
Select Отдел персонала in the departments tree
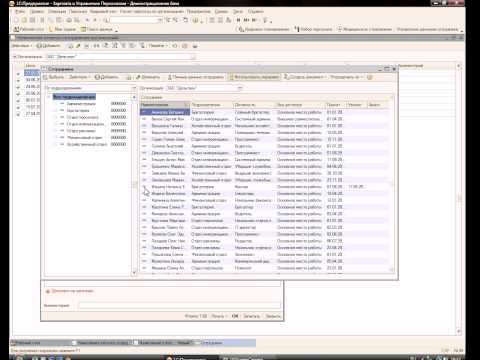click(x=82, y=117)
